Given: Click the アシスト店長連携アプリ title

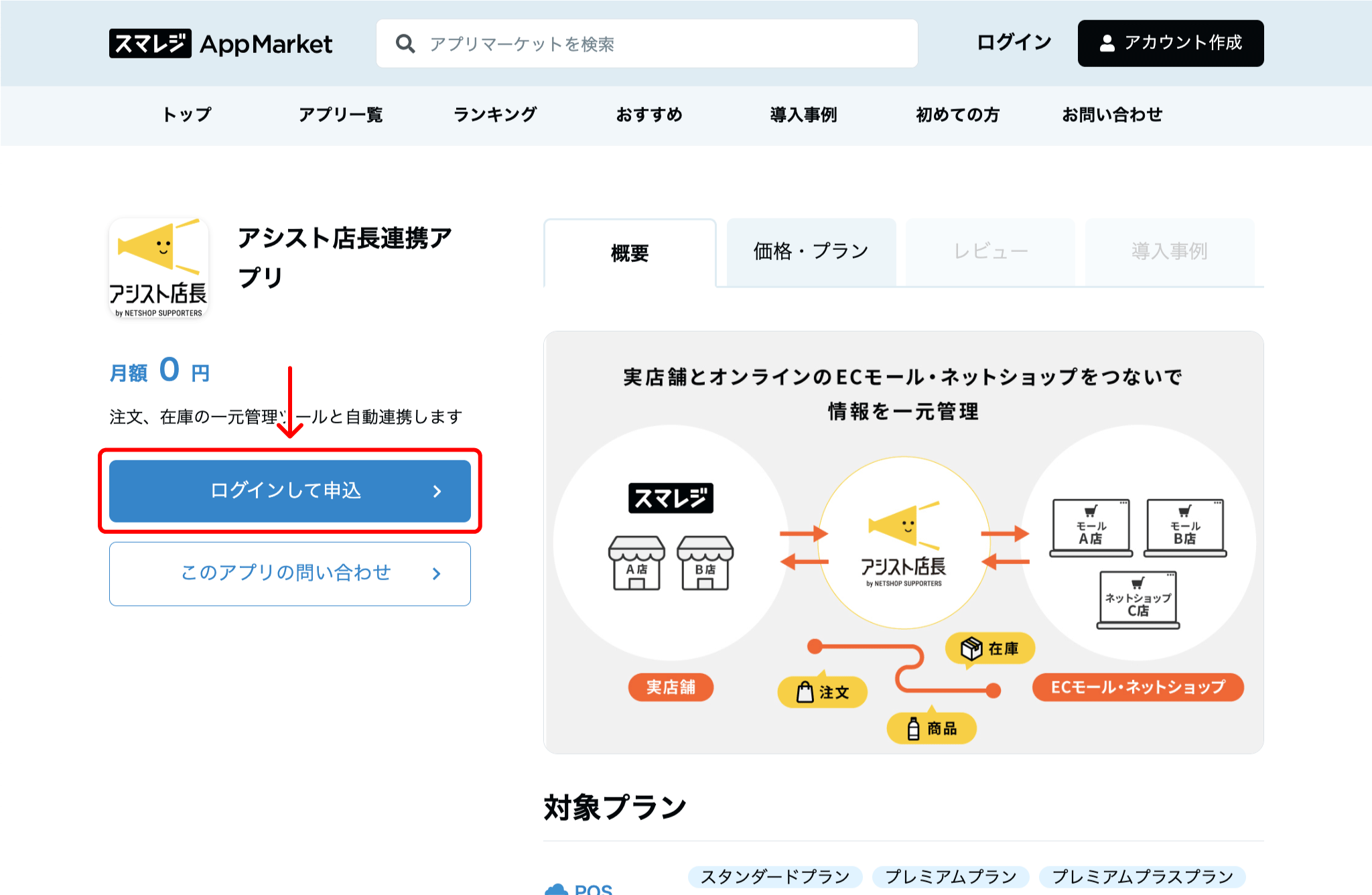Looking at the screenshot, I should (345, 257).
